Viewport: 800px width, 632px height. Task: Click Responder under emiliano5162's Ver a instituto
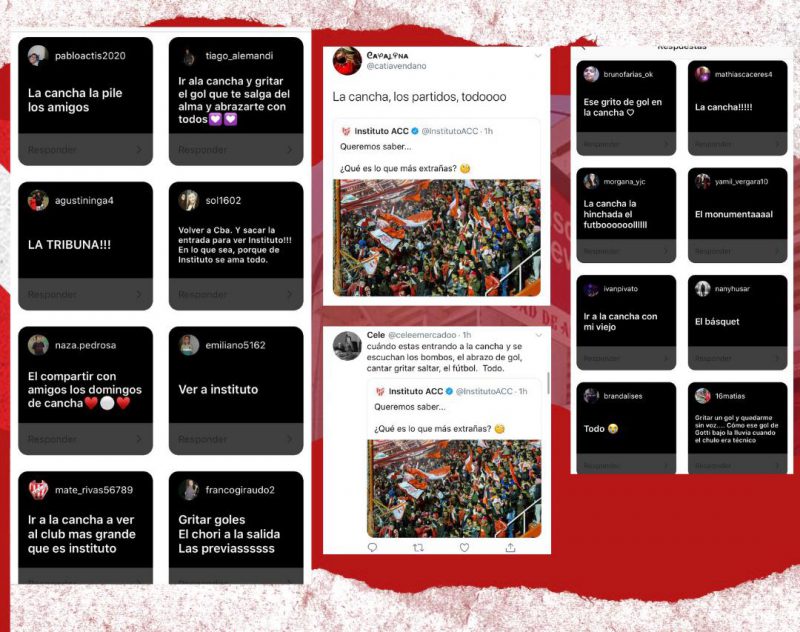(203, 439)
